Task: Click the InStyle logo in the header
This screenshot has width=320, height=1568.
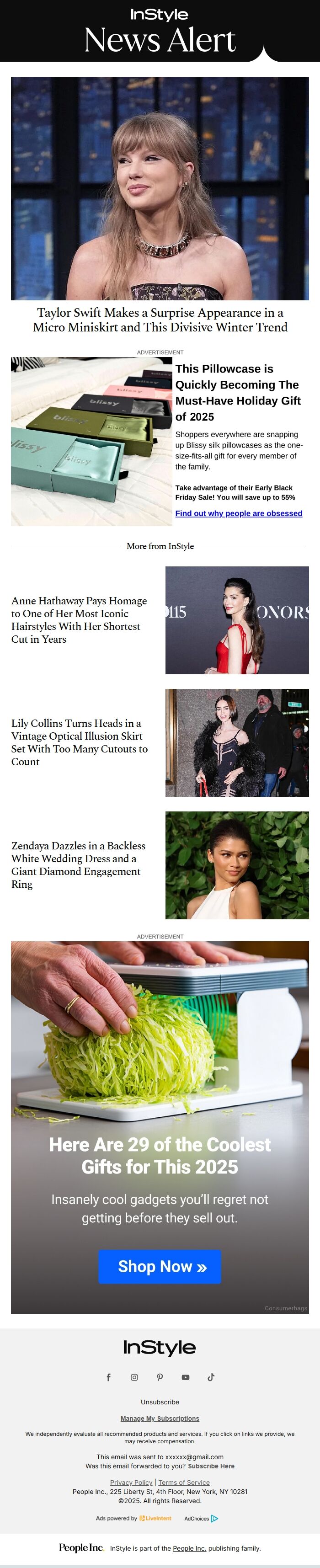Action: coord(160,15)
